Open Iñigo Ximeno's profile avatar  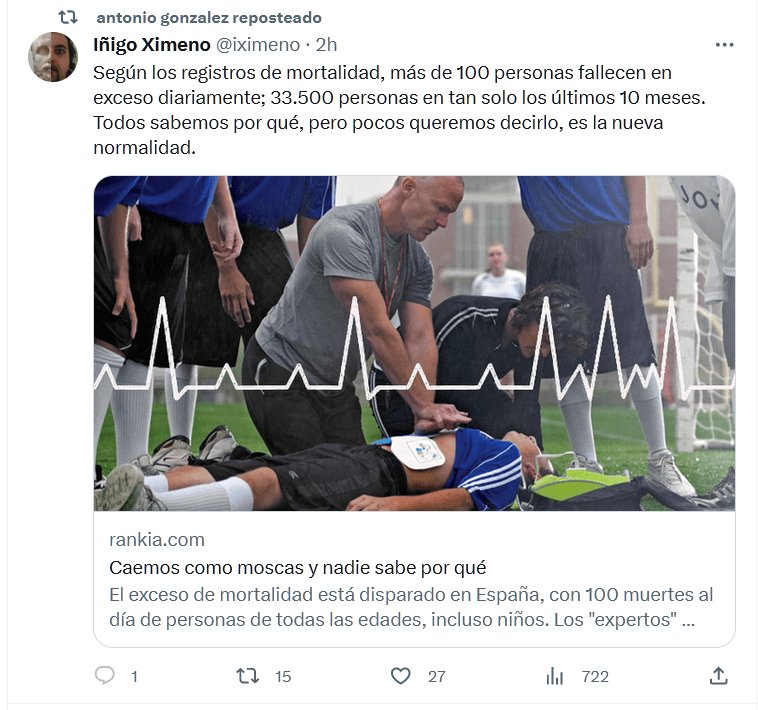(x=53, y=57)
